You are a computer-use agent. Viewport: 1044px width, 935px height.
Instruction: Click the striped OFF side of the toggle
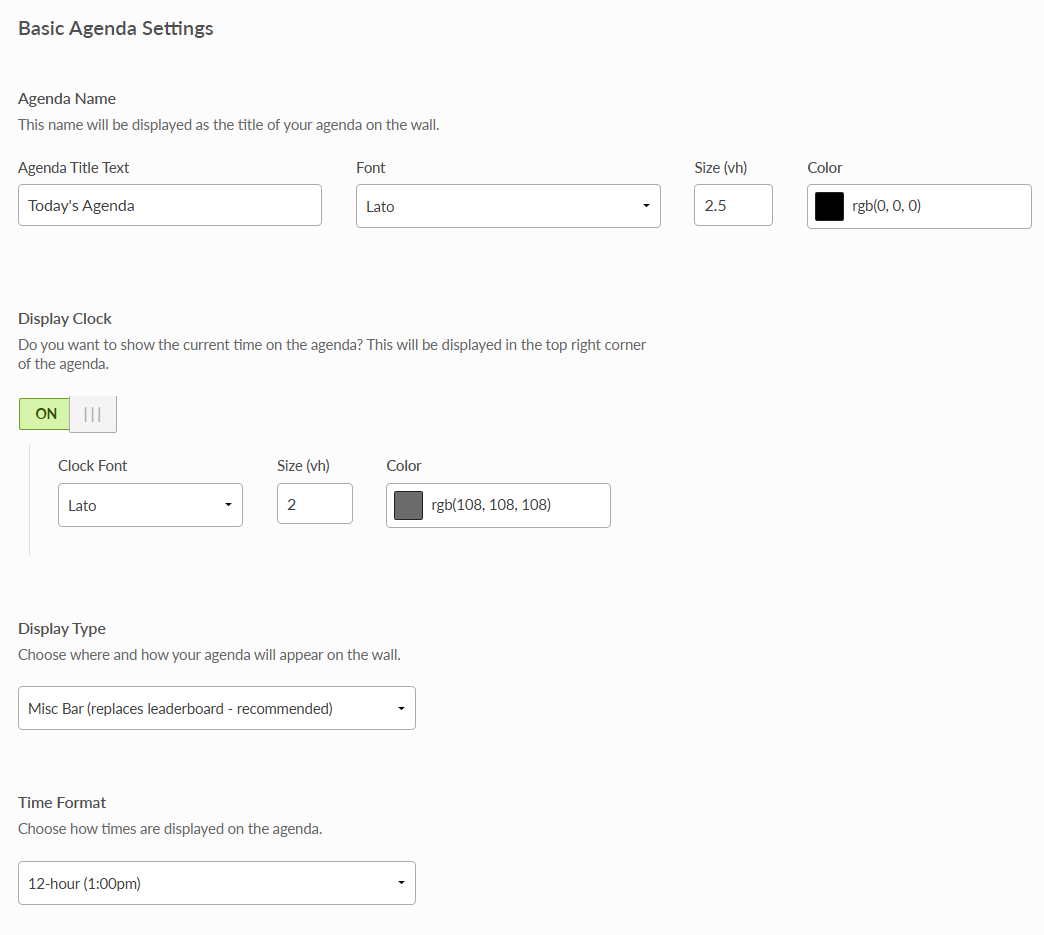tap(93, 413)
